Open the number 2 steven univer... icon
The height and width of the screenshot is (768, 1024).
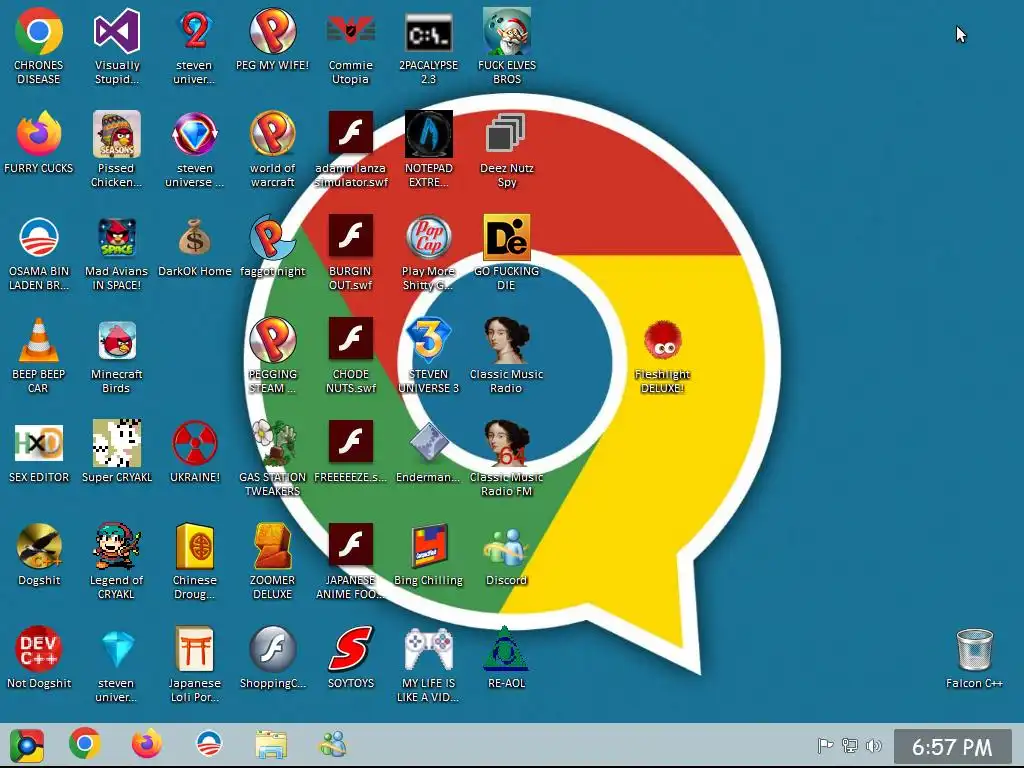coord(195,31)
